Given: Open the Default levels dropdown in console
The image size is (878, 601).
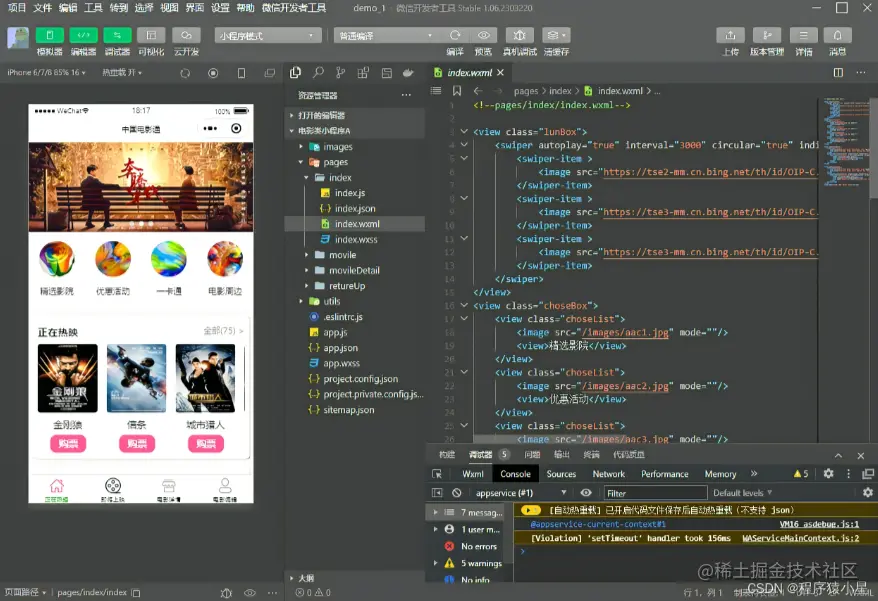Looking at the screenshot, I should pyautogui.click(x=742, y=493).
